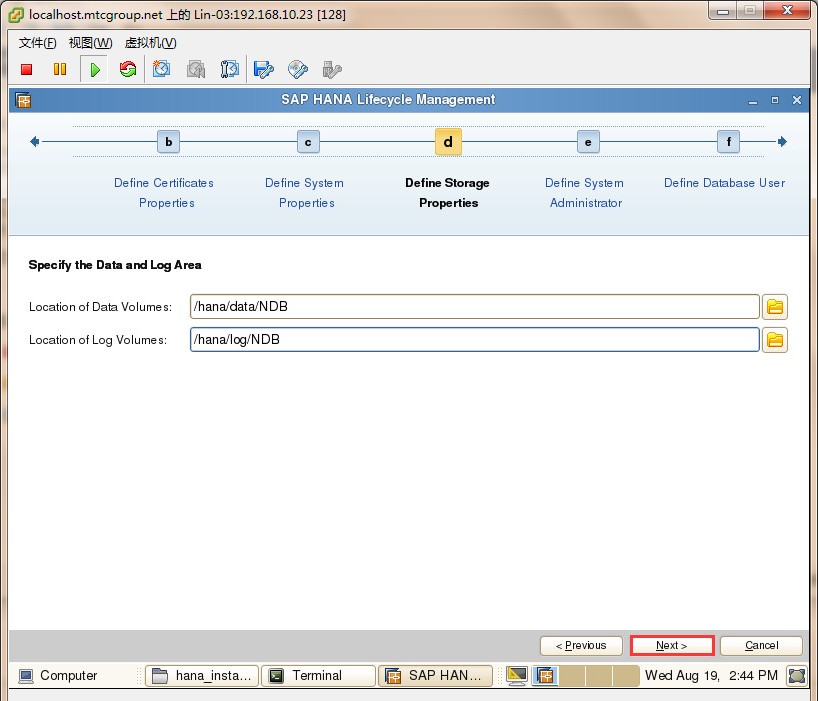This screenshot has height=701, width=818.
Task: Switch to hana_insta... taskbar window
Action: [x=202, y=676]
